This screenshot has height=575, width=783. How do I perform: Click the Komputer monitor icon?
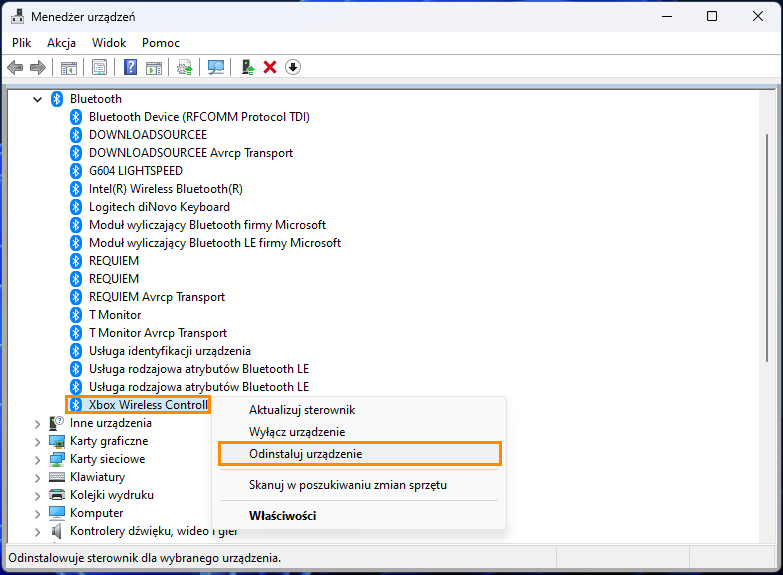pyautogui.click(x=57, y=513)
